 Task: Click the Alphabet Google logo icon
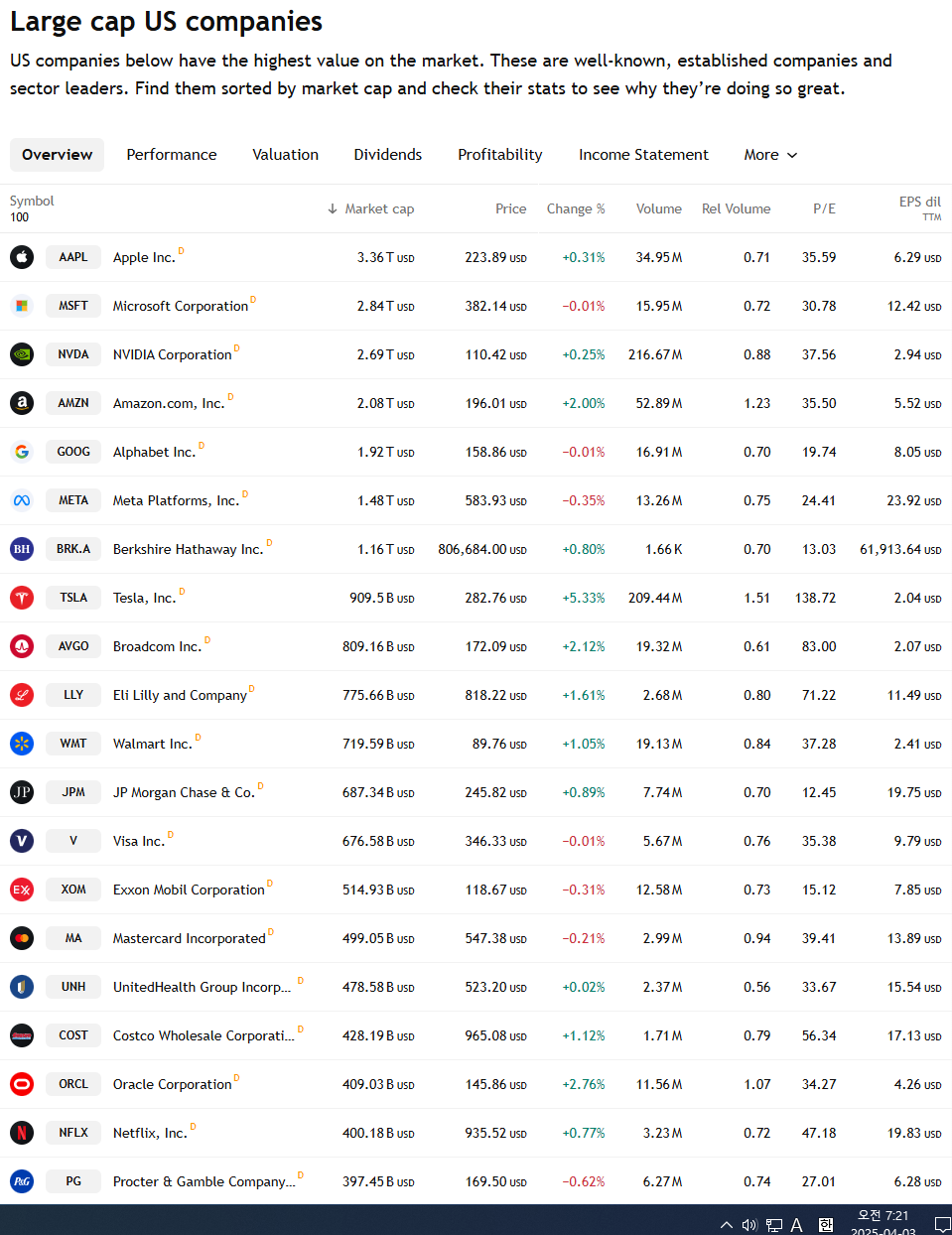tap(22, 452)
